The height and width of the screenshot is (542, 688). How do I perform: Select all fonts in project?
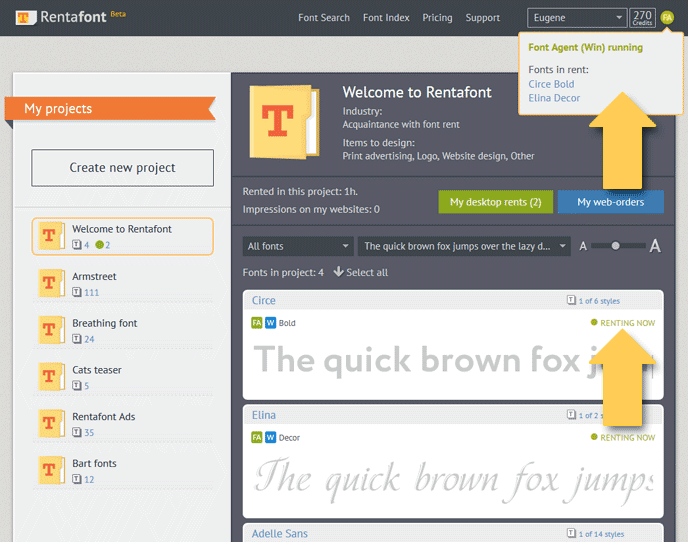(x=367, y=272)
